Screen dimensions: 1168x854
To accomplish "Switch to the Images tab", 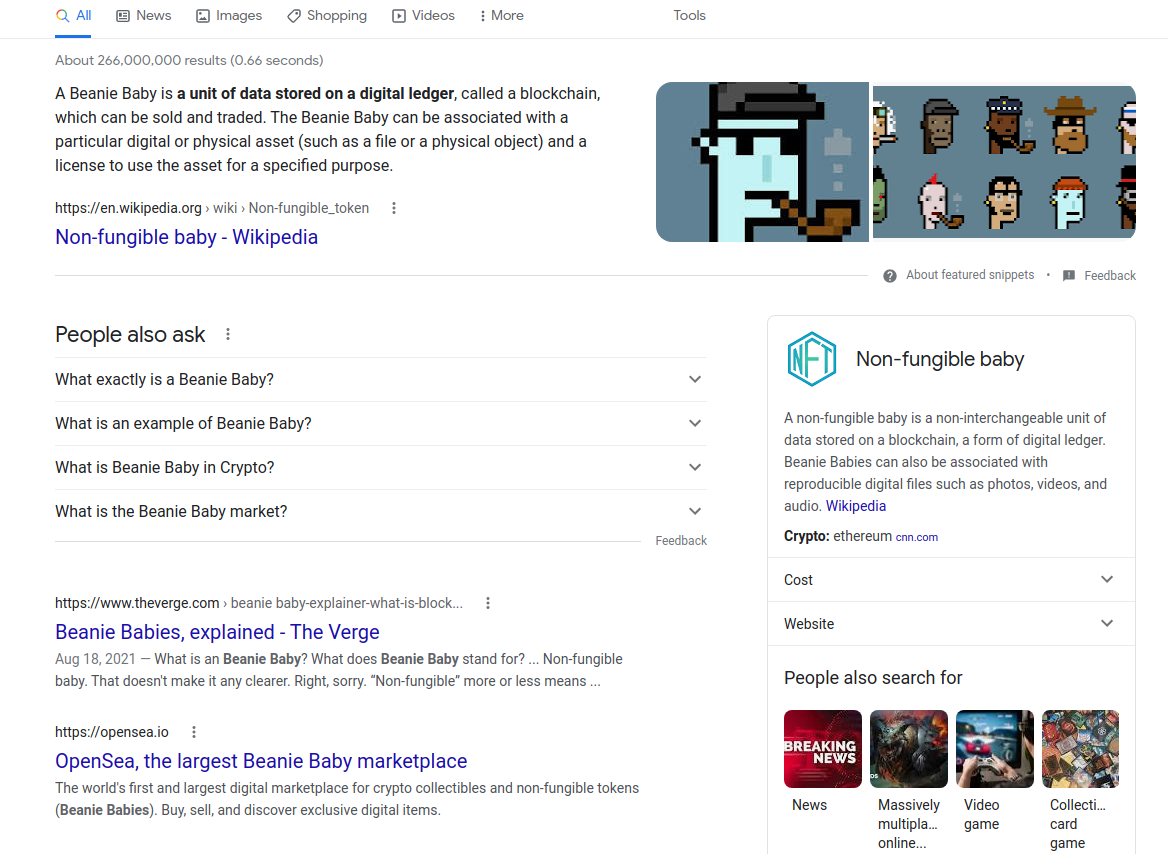I will pos(229,16).
